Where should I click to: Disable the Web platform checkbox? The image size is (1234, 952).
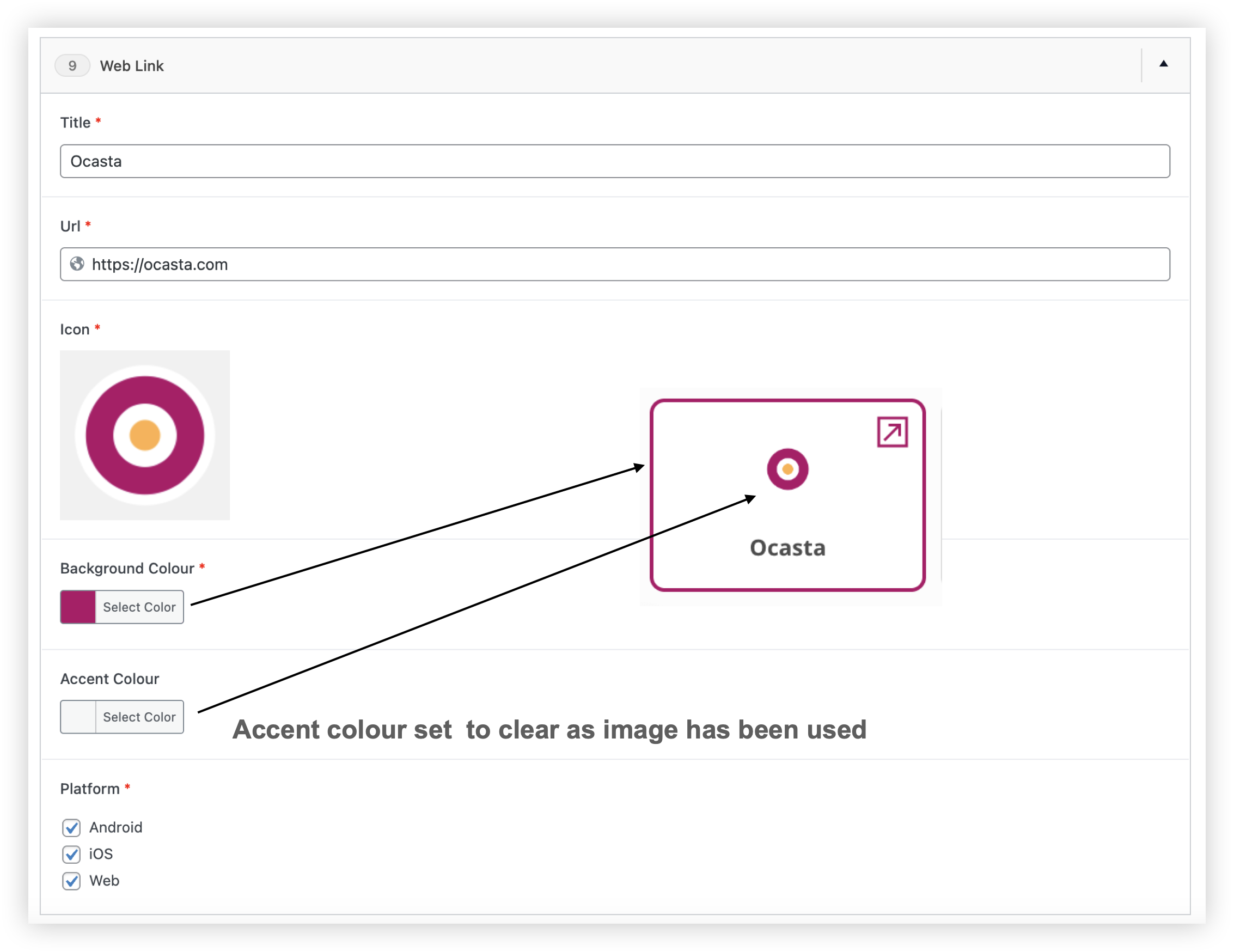tap(71, 881)
